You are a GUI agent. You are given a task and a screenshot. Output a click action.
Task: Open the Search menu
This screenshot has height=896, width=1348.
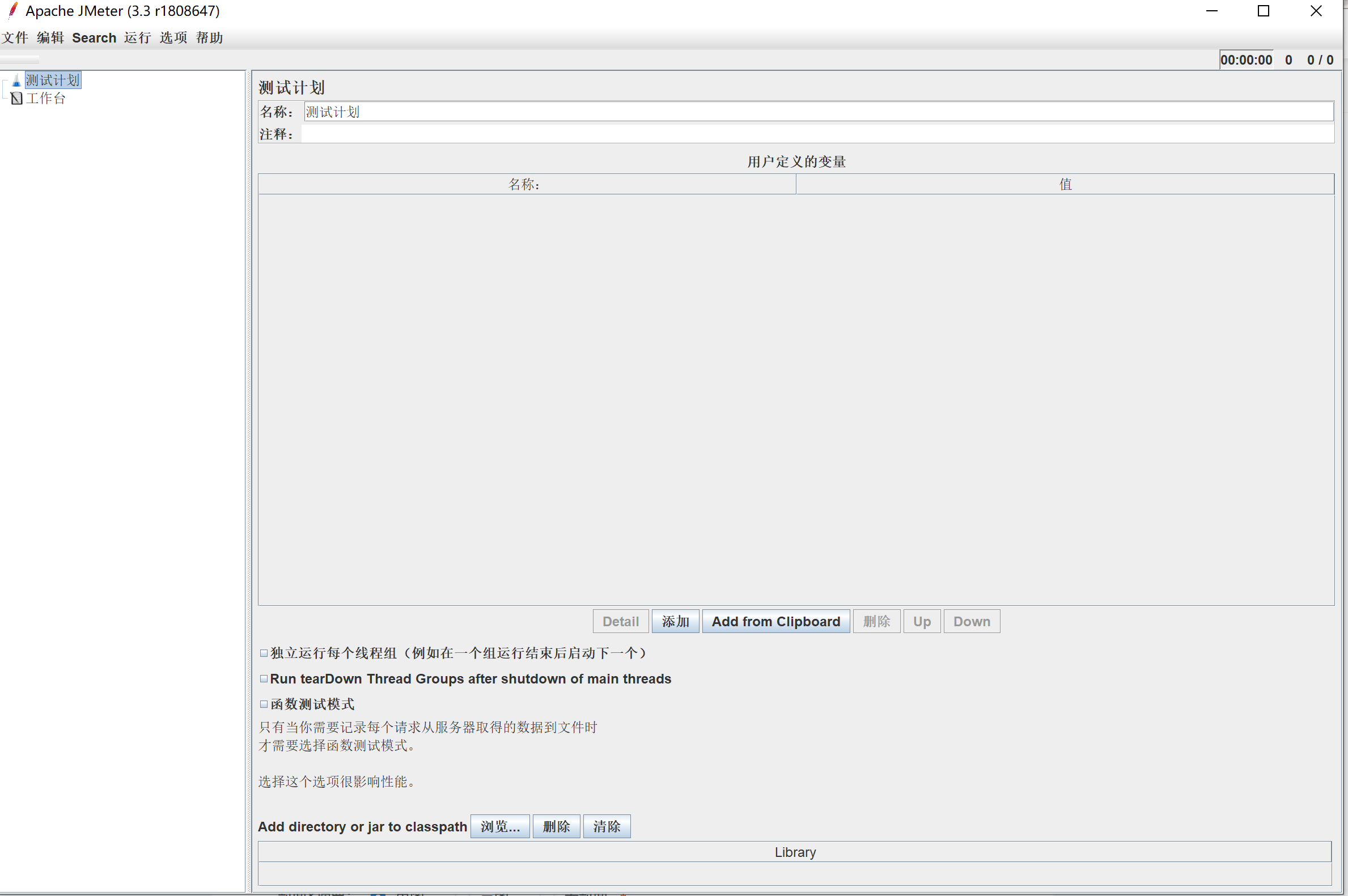pos(94,38)
